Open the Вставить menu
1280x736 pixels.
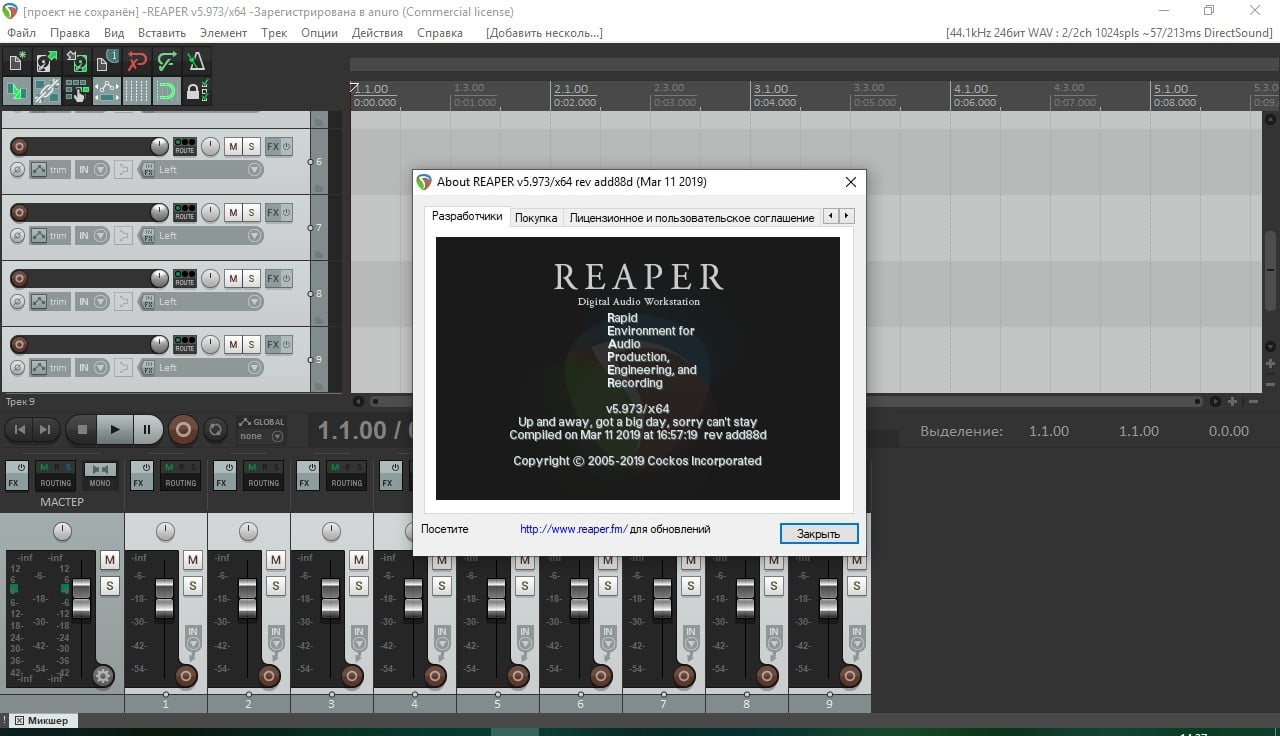162,32
